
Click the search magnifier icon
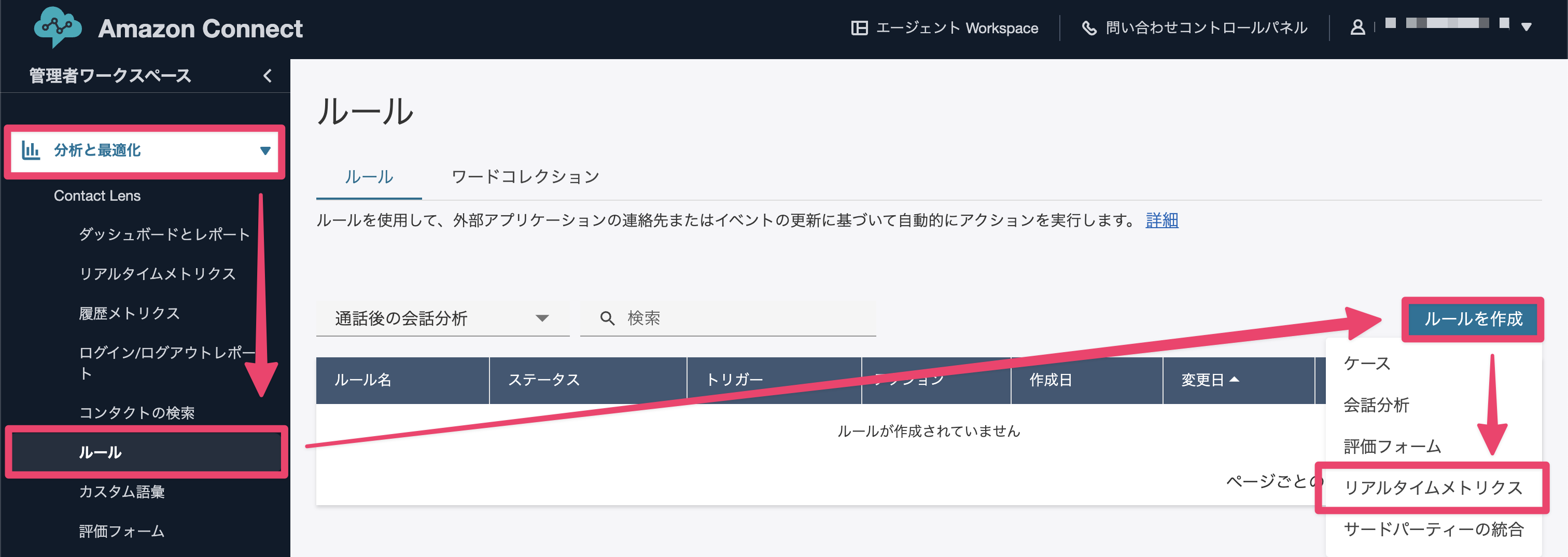coord(607,318)
